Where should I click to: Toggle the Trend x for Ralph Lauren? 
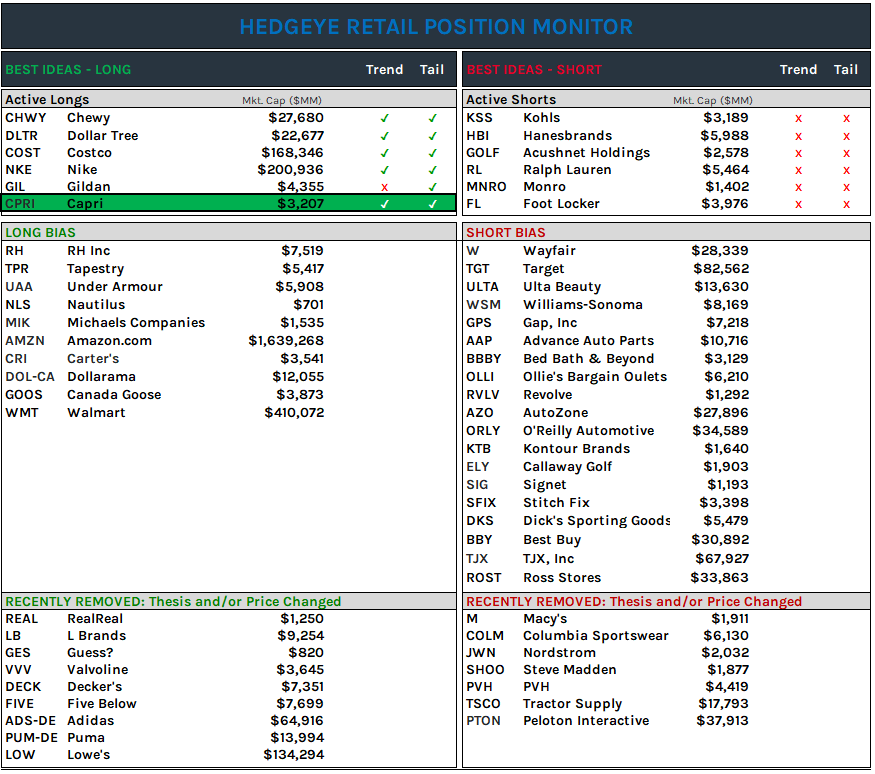pyautogui.click(x=798, y=169)
